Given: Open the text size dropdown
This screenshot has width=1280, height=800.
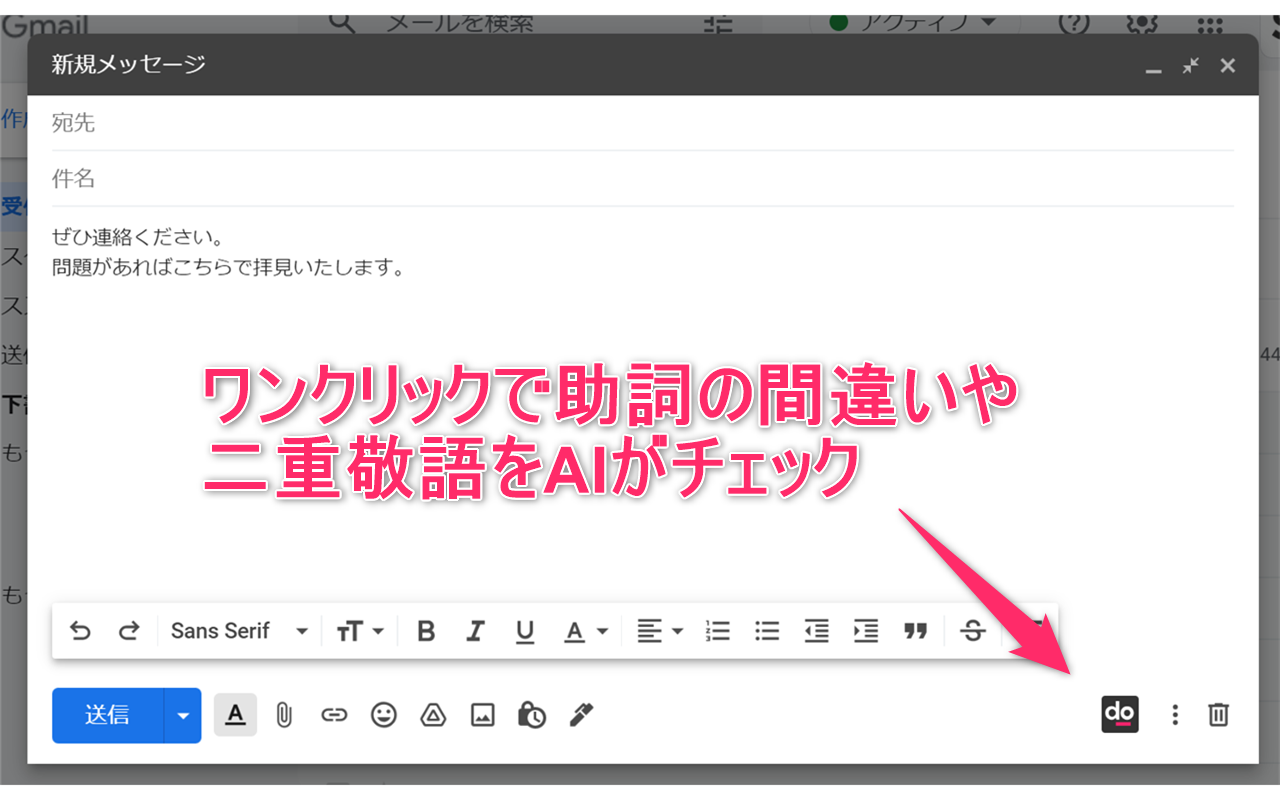Looking at the screenshot, I should tap(360, 631).
